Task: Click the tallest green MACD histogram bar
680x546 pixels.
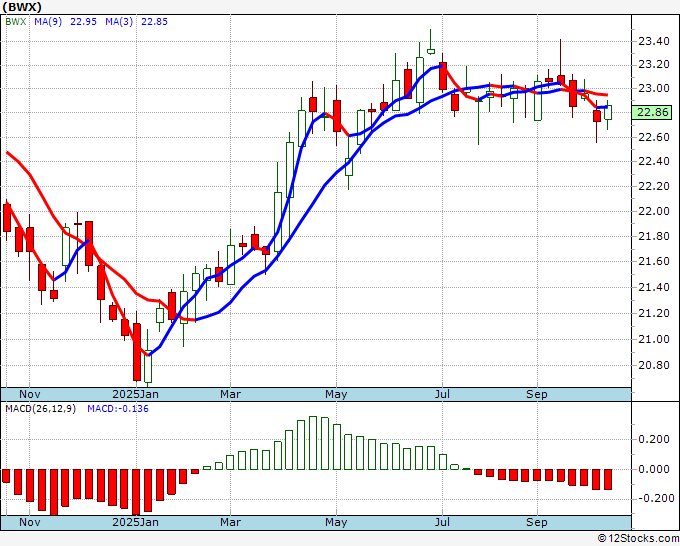Action: click(x=313, y=443)
